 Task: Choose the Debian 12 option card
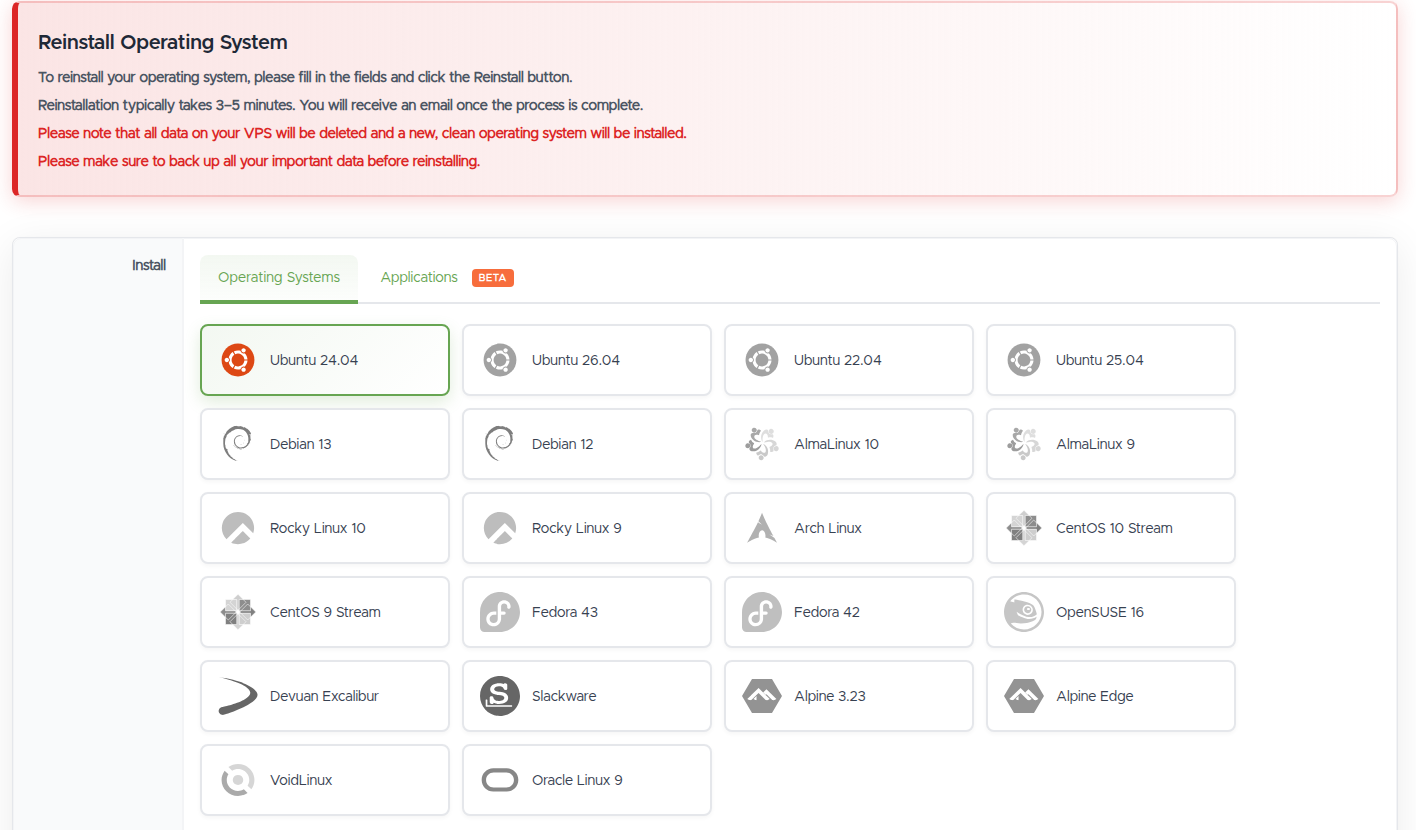pos(587,444)
